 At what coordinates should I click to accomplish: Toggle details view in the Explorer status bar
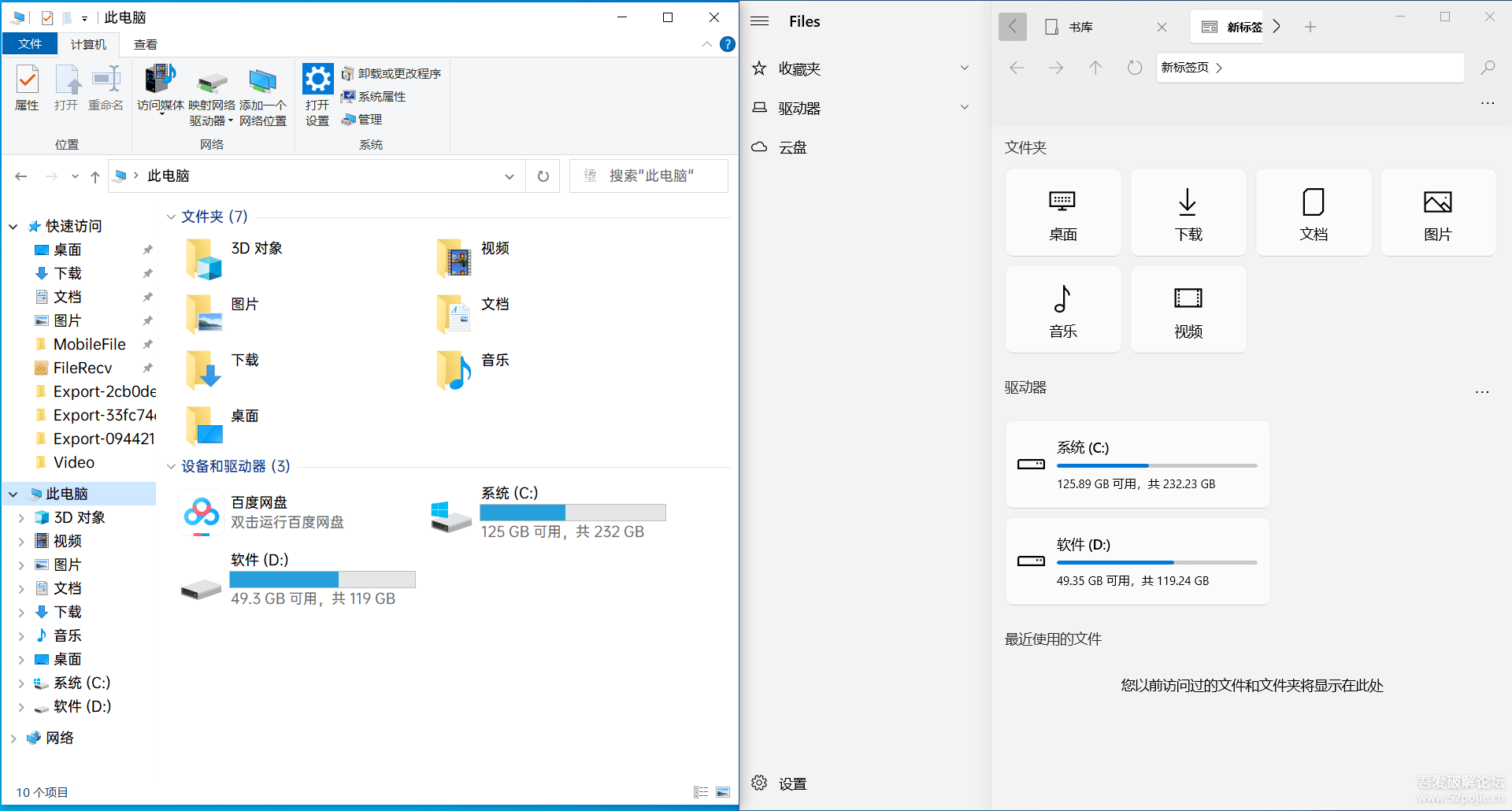click(700, 791)
